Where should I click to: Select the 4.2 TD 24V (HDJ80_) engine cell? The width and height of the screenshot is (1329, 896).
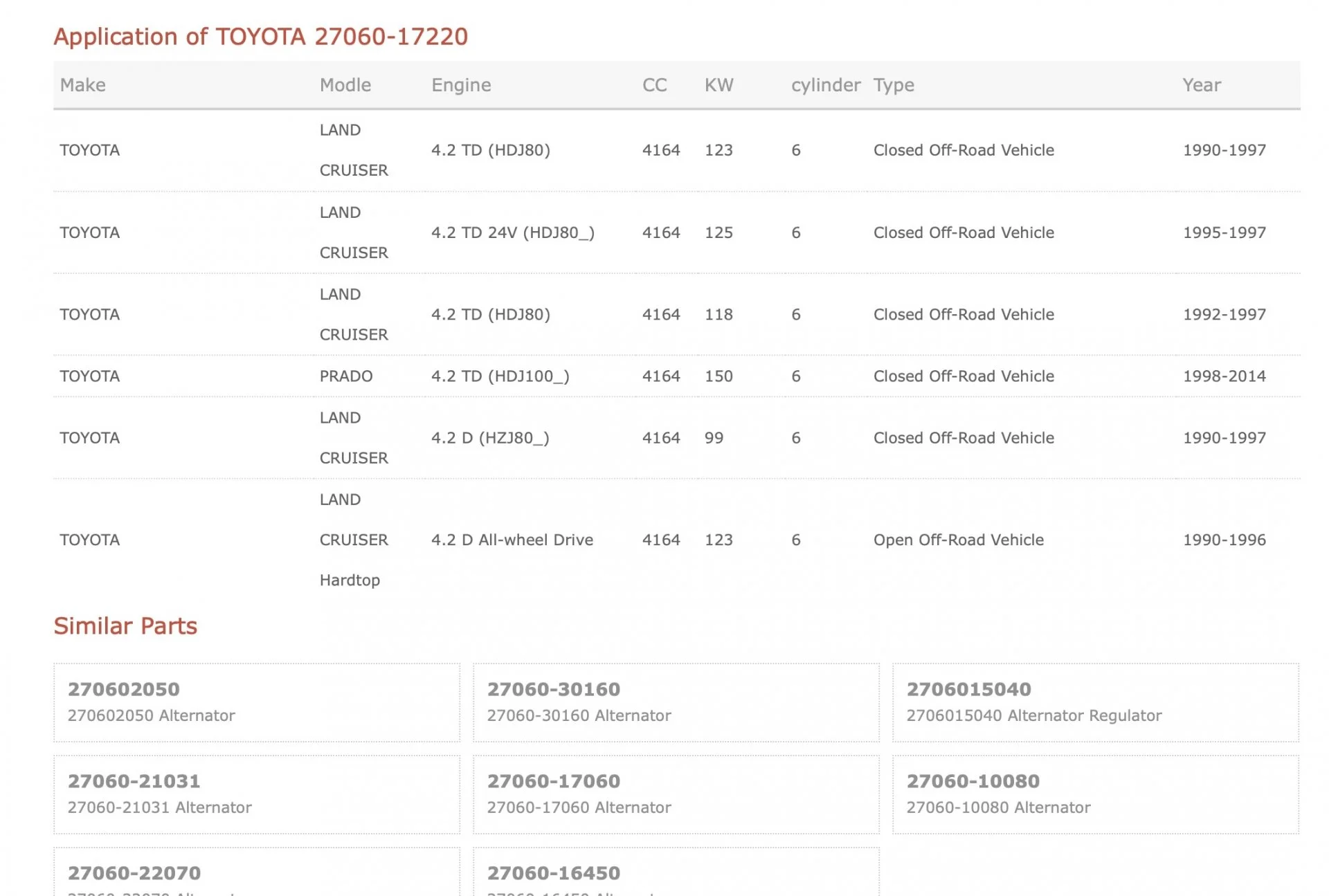coord(512,232)
